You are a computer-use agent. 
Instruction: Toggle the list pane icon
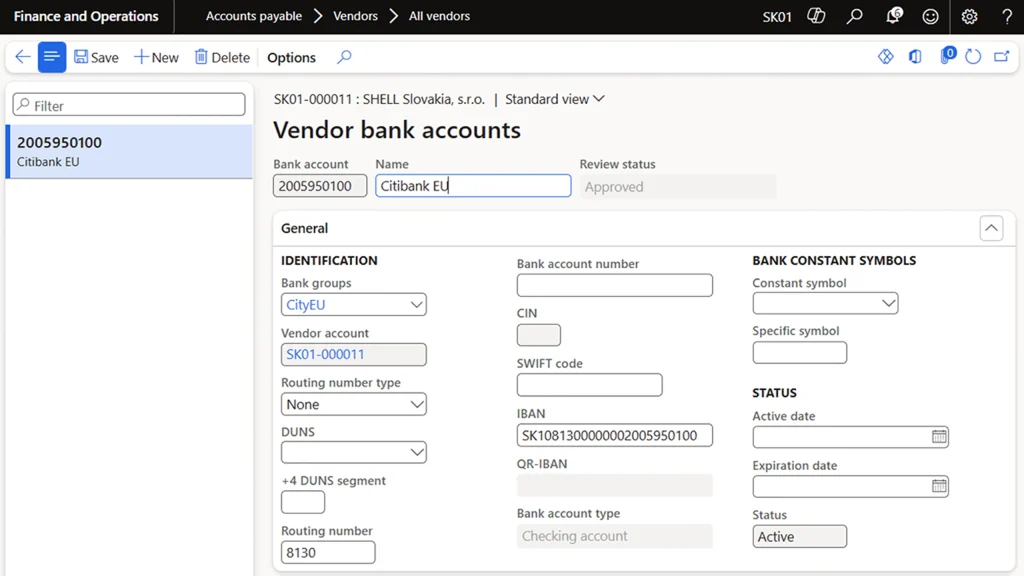pos(52,57)
